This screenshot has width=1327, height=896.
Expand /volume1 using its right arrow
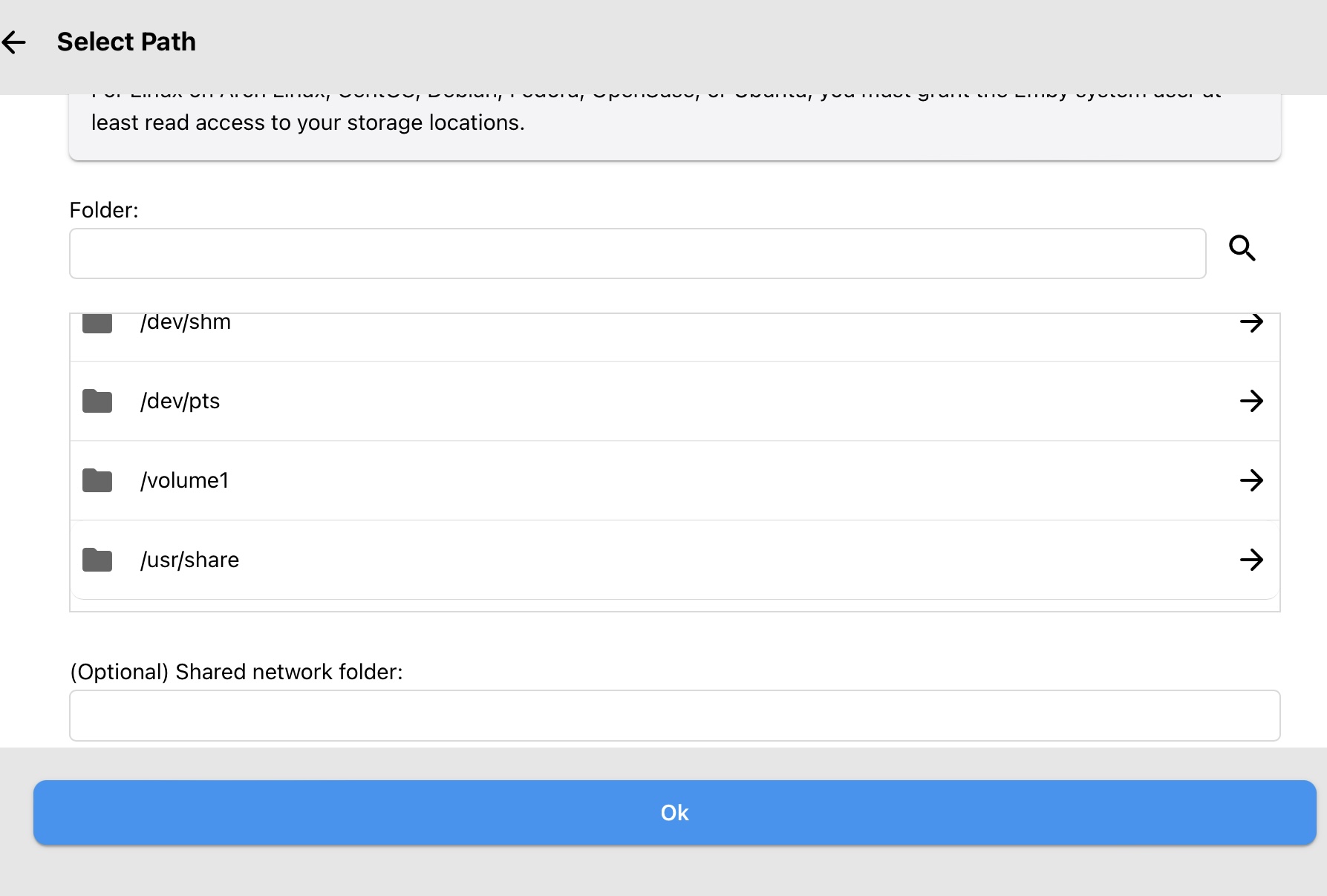1251,481
